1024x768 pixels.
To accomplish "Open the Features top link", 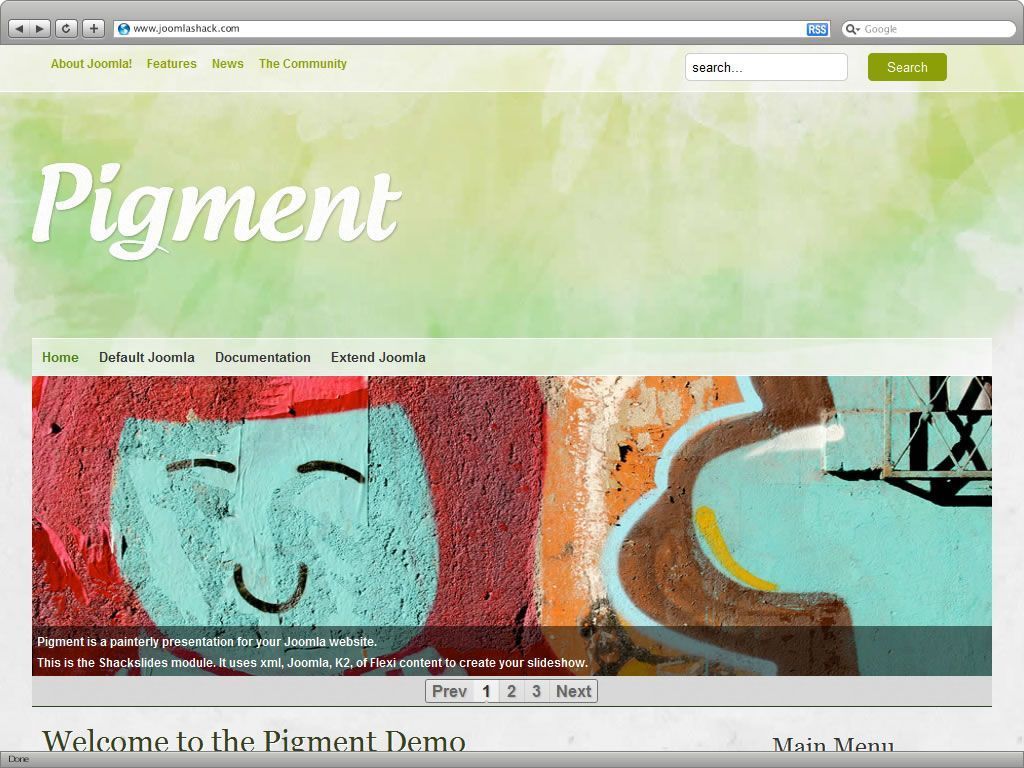I will point(172,64).
